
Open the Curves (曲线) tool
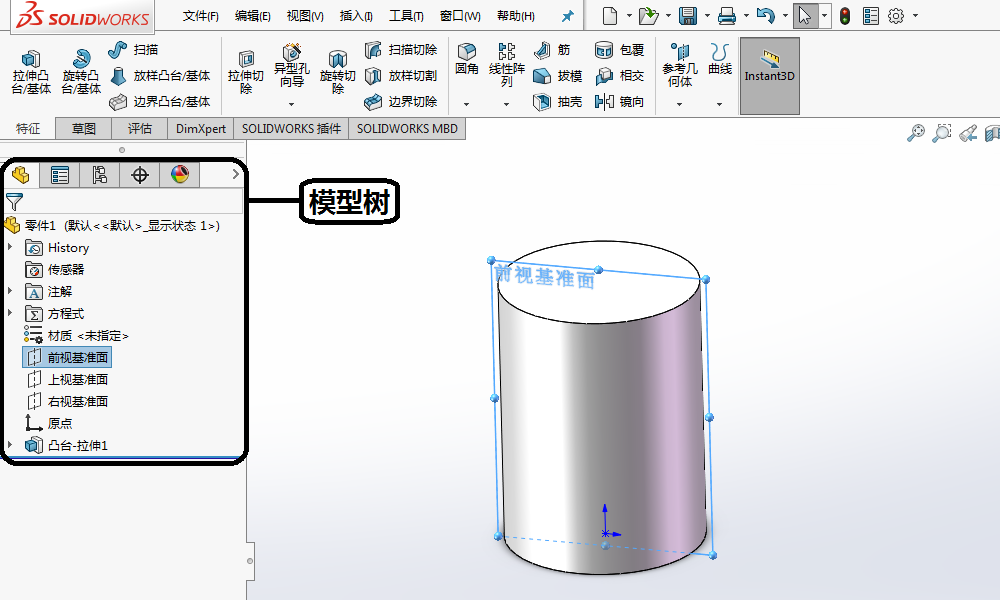coord(720,59)
